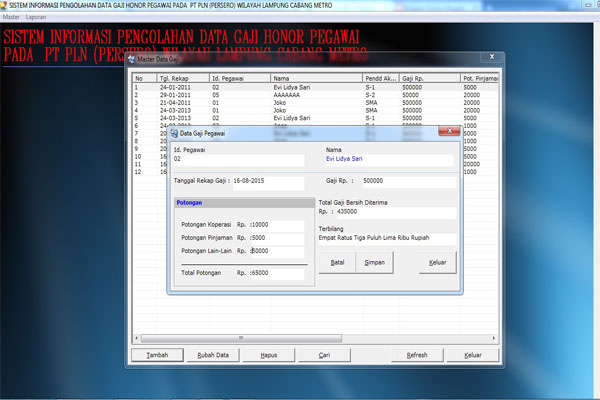Click the Simpan button
600x400 pixels.
pos(375,263)
